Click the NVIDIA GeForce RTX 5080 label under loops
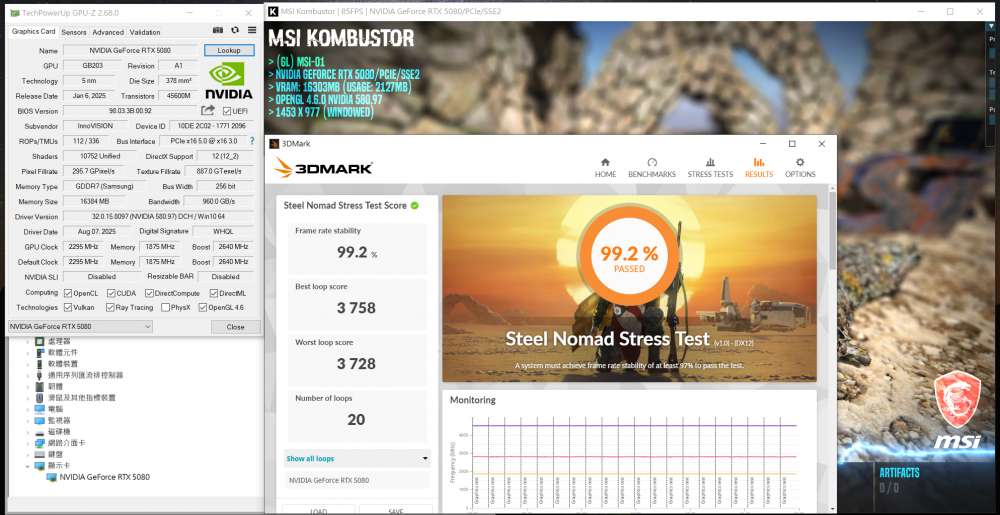The image size is (1000, 515). point(329,480)
